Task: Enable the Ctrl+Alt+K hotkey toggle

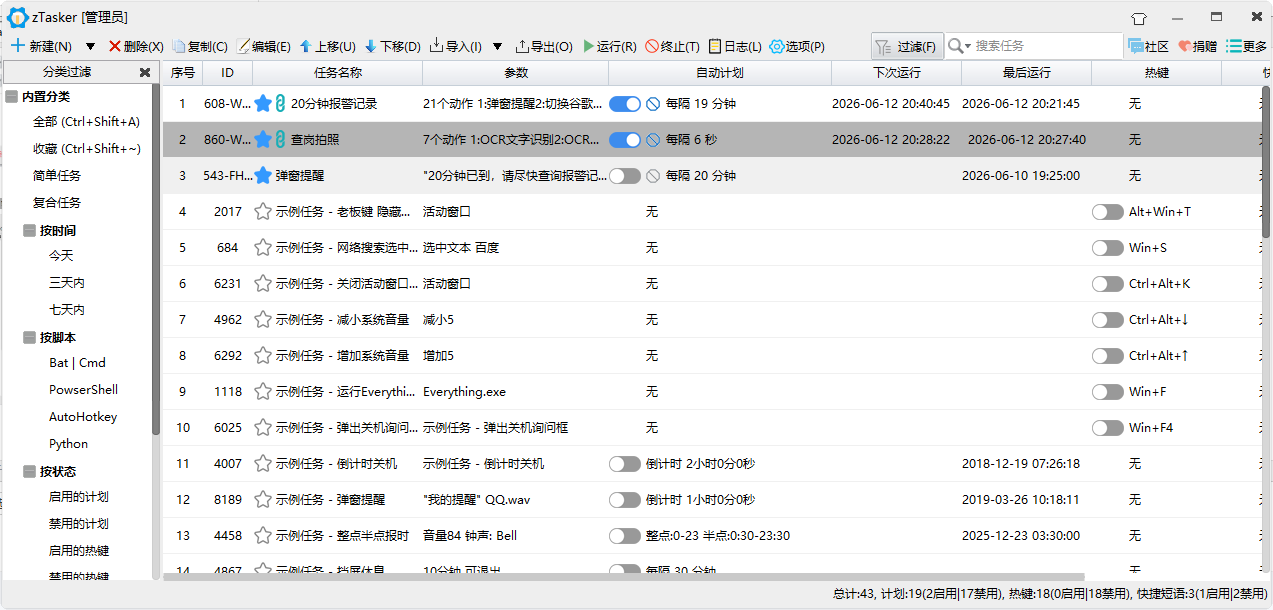Action: click(x=1108, y=284)
